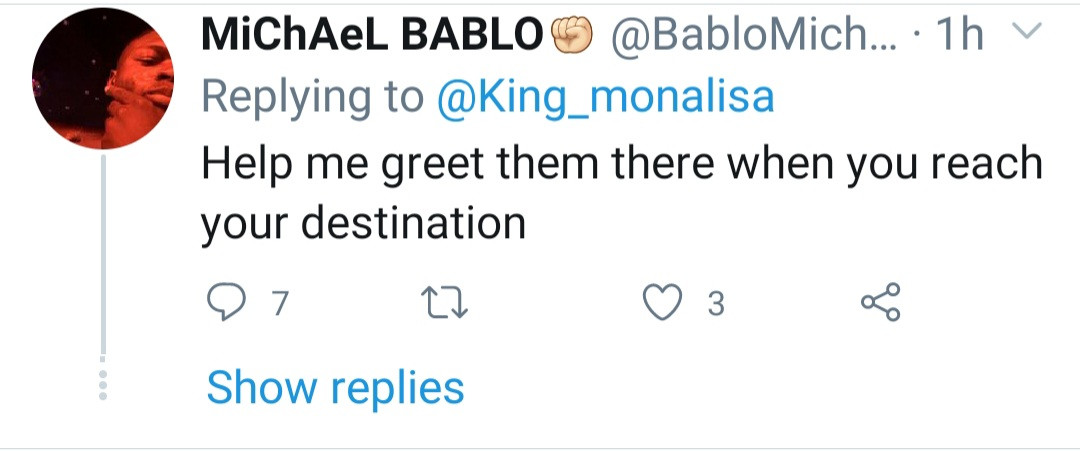Click the 'Replying to' label
Screen dimensions: 1080x451
313,98
